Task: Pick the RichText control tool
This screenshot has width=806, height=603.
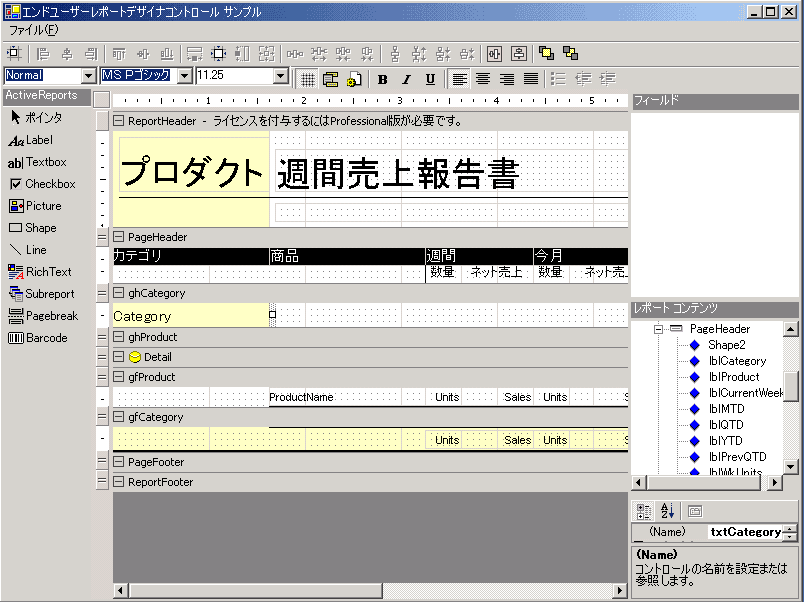Action: (40, 272)
